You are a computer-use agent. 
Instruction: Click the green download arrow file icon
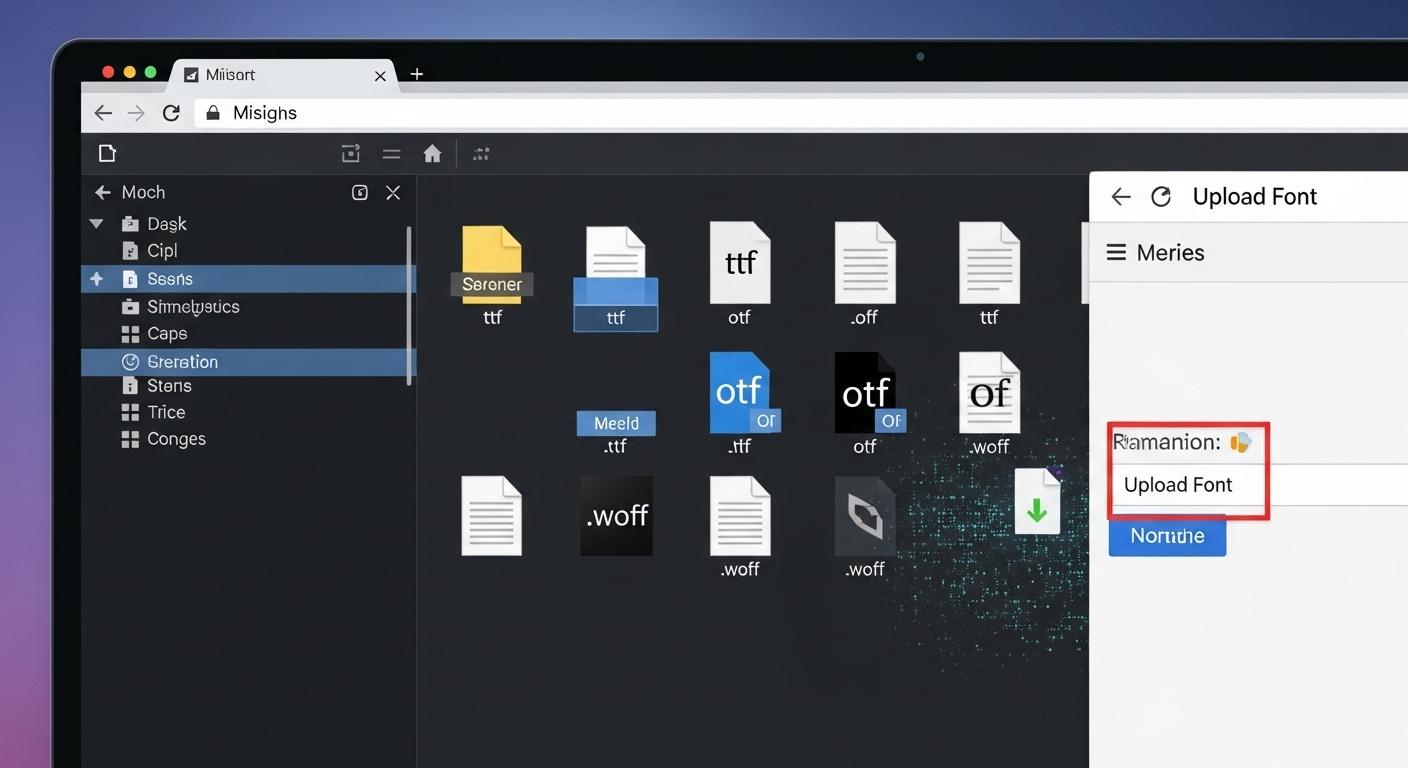(x=1037, y=501)
